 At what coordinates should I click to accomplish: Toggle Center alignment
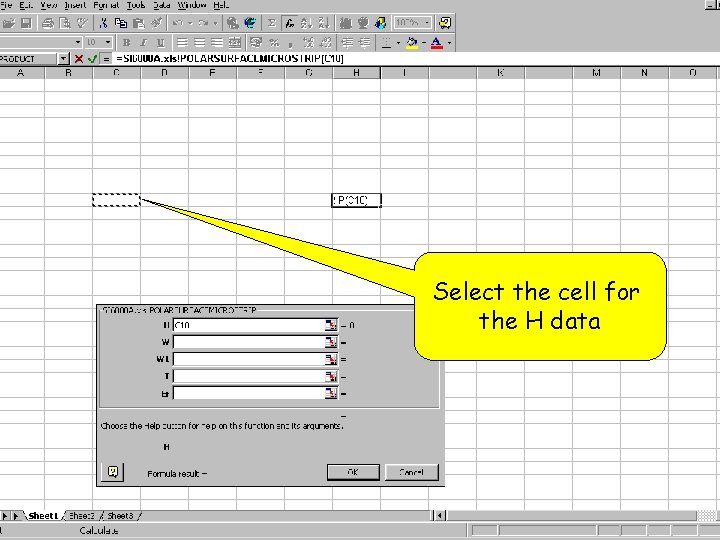[x=200, y=43]
